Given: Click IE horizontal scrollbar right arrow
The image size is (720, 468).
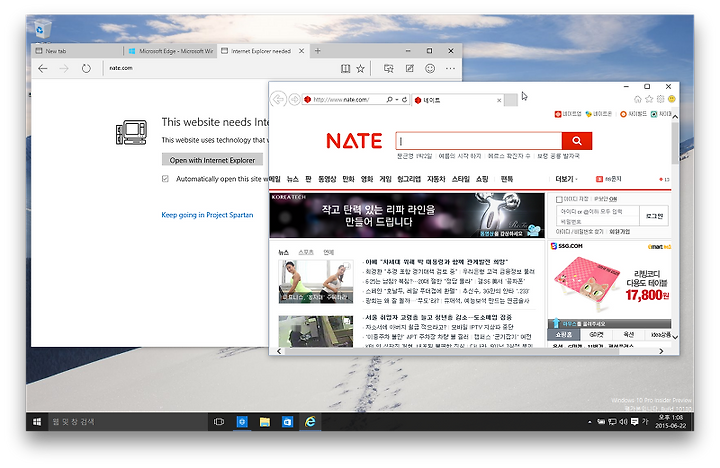Looking at the screenshot, I should pos(661,351).
